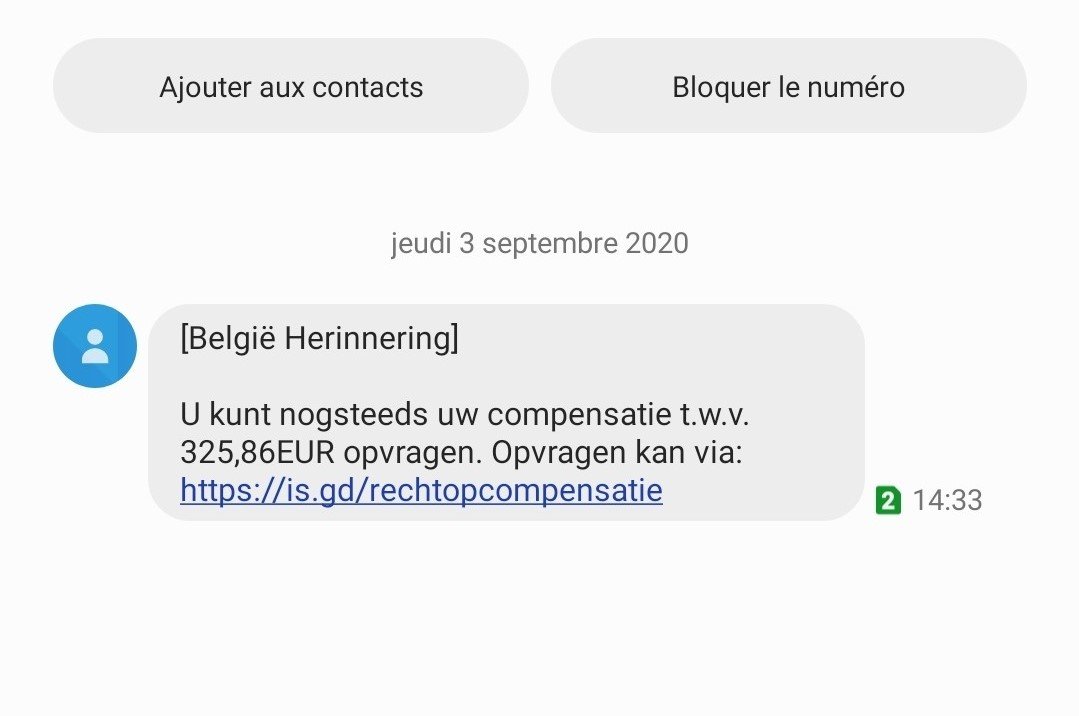Click the 14:33 message timestamp
Screen dimensions: 1079x716
point(947,500)
